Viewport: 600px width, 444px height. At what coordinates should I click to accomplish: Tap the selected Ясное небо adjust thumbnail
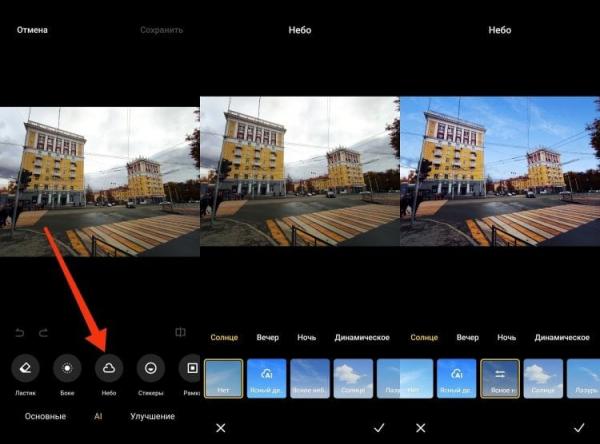500,379
